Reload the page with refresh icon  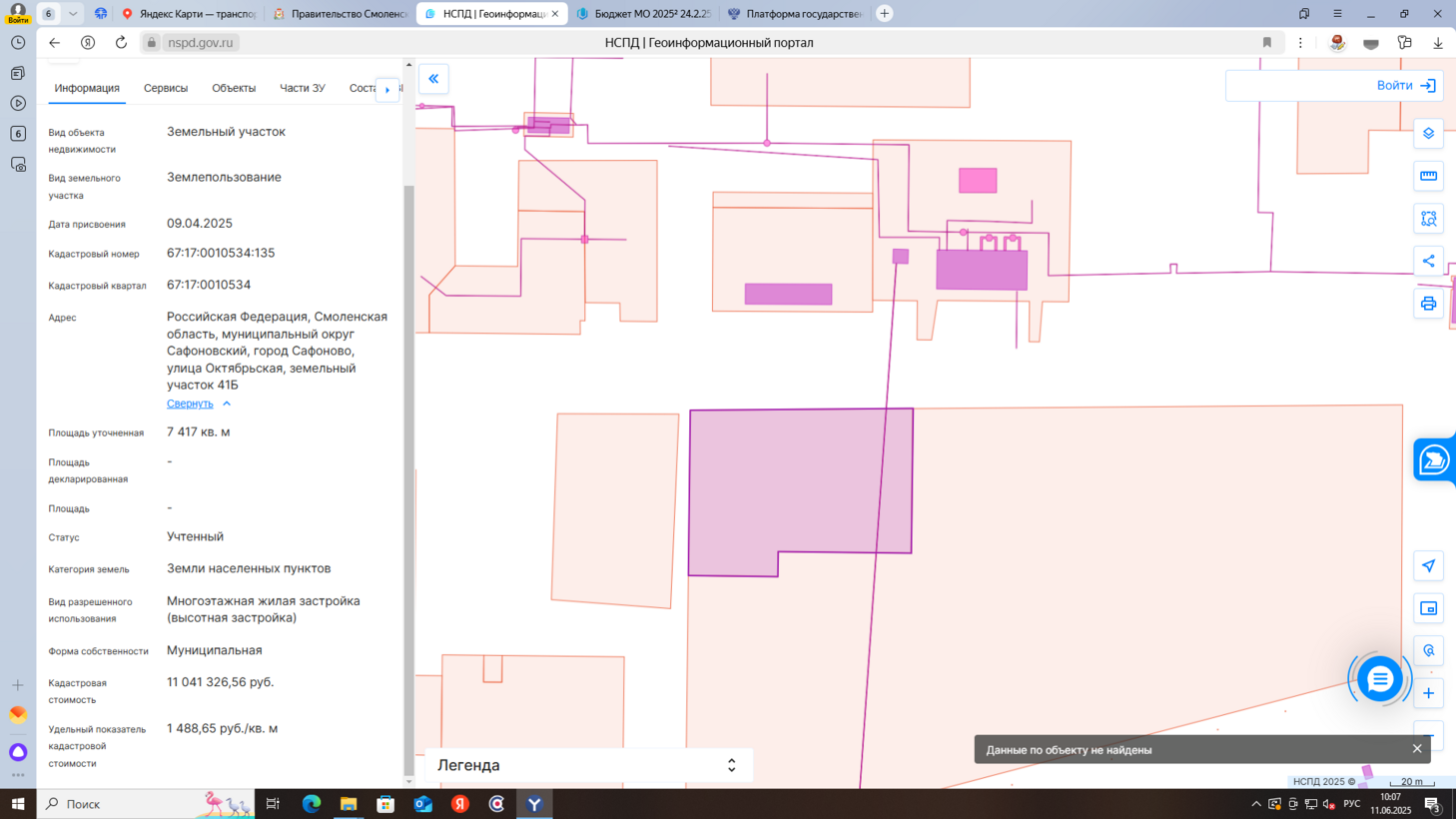(x=121, y=43)
